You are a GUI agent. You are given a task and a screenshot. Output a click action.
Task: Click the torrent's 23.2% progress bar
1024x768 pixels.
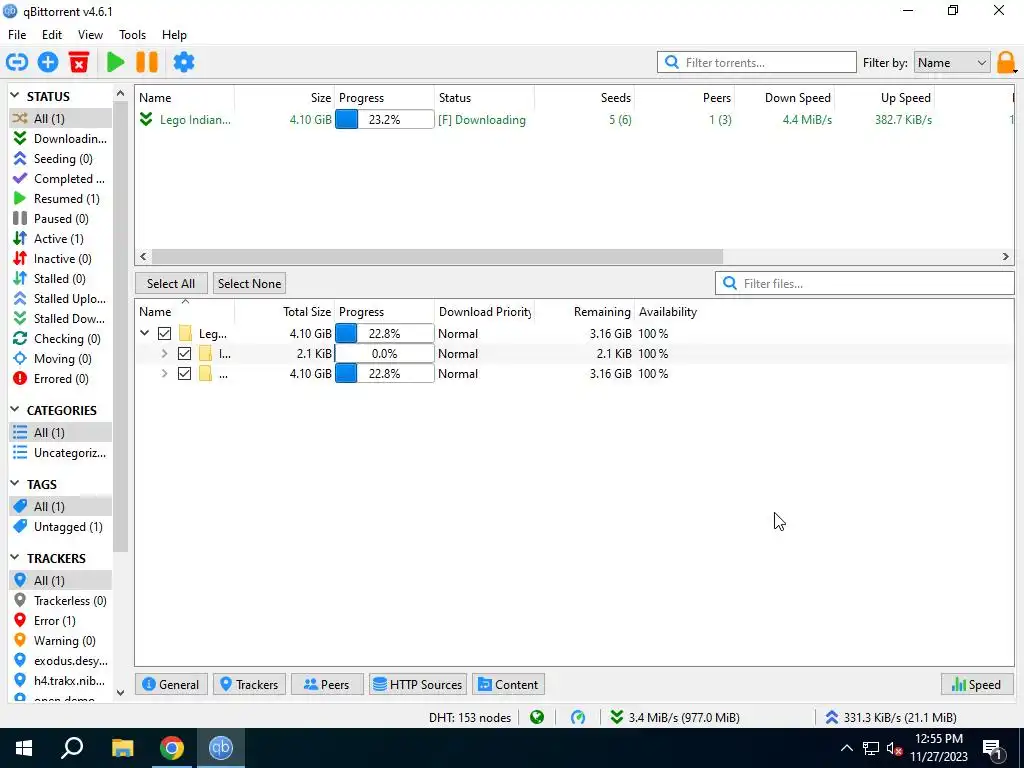(x=385, y=120)
